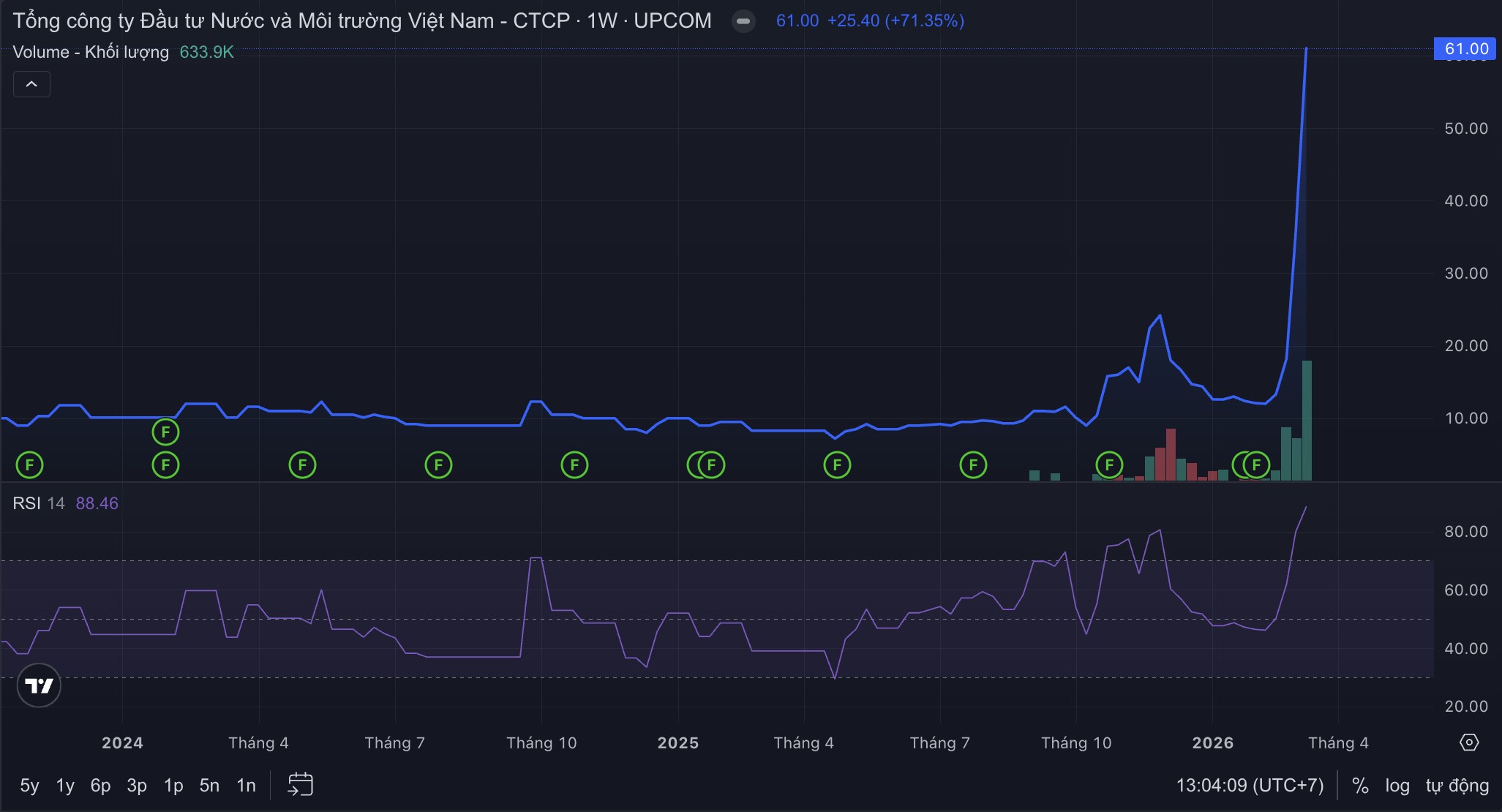
Task: Switch to the 1n time range
Action: point(246,786)
